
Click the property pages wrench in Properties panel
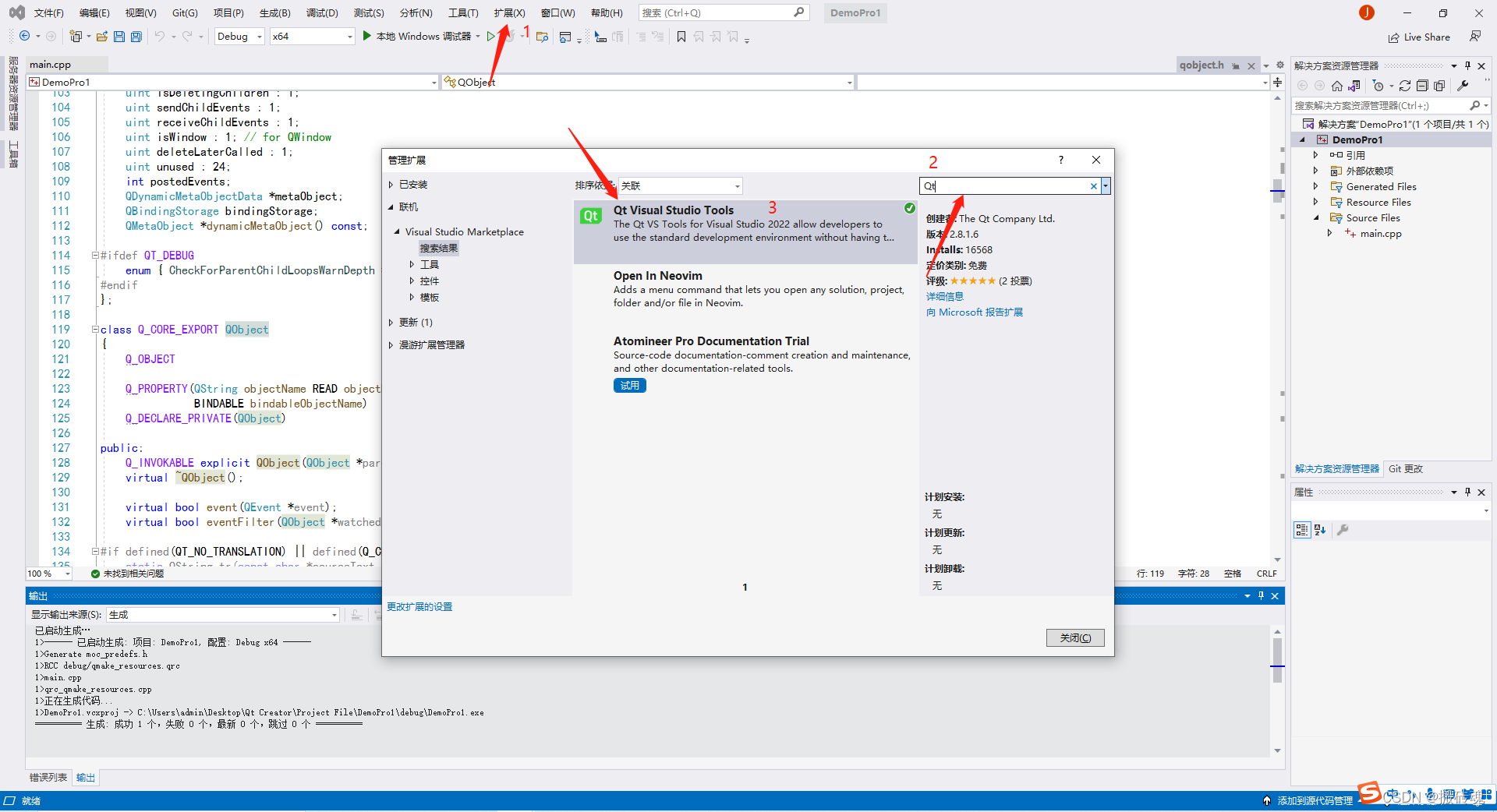pos(1343,530)
